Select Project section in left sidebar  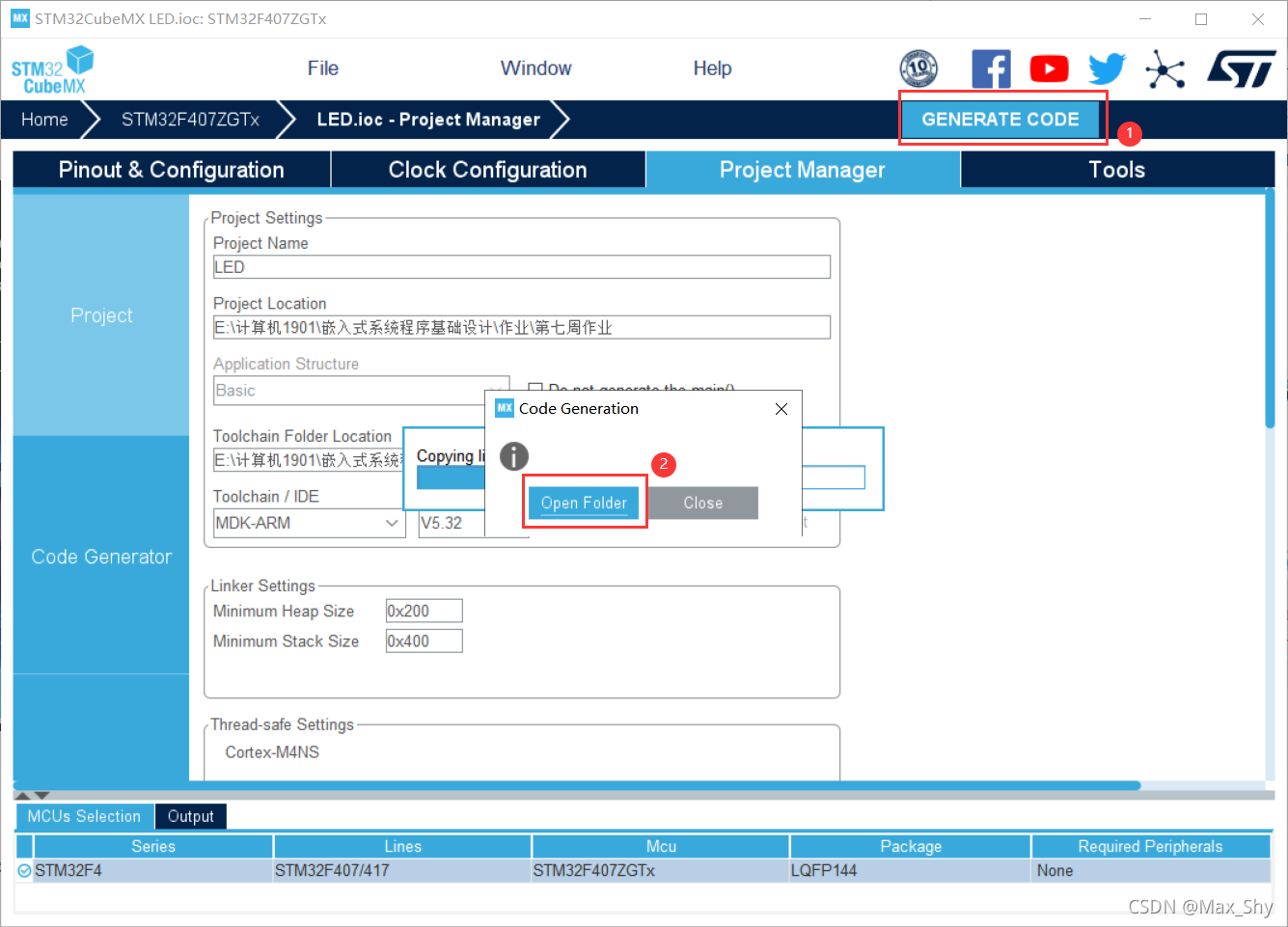pos(101,315)
